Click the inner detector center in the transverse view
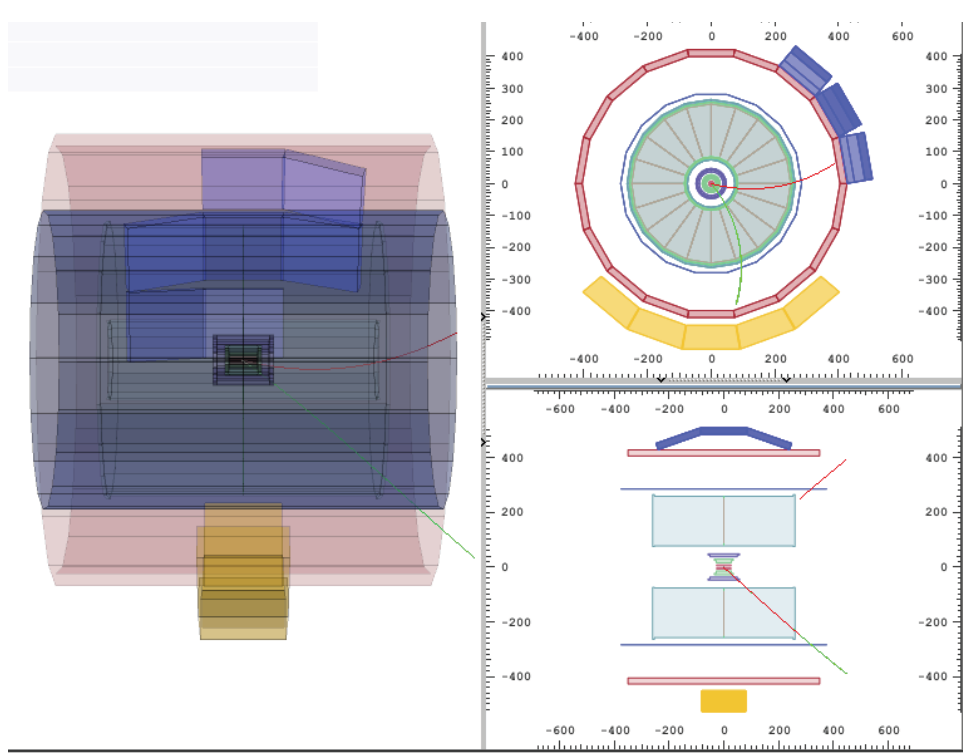 point(711,184)
